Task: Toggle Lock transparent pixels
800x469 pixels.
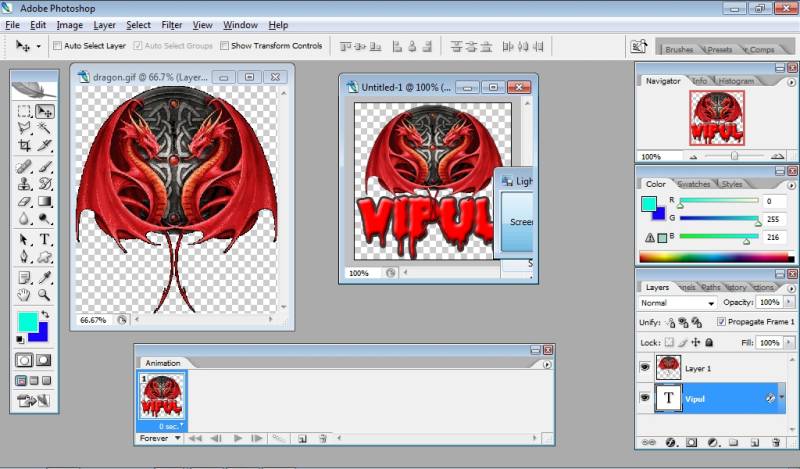Action: pos(669,342)
